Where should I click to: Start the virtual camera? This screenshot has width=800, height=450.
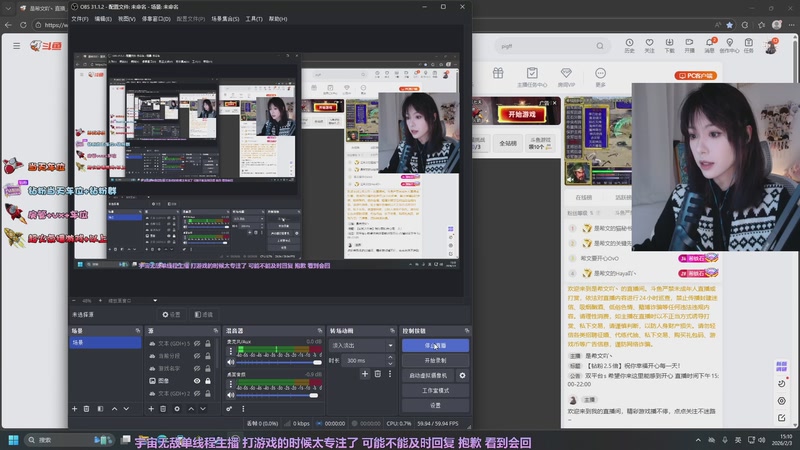point(428,376)
